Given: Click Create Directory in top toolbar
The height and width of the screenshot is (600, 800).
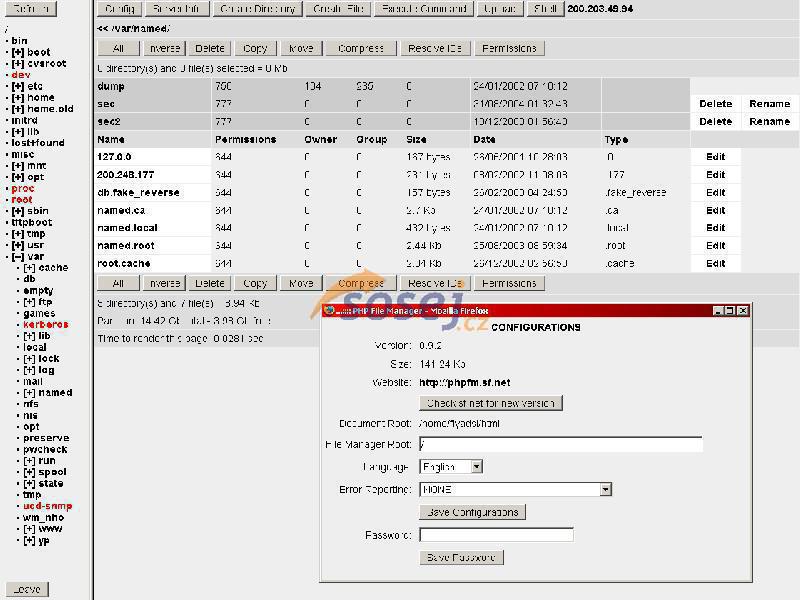Looking at the screenshot, I should tap(258, 9).
